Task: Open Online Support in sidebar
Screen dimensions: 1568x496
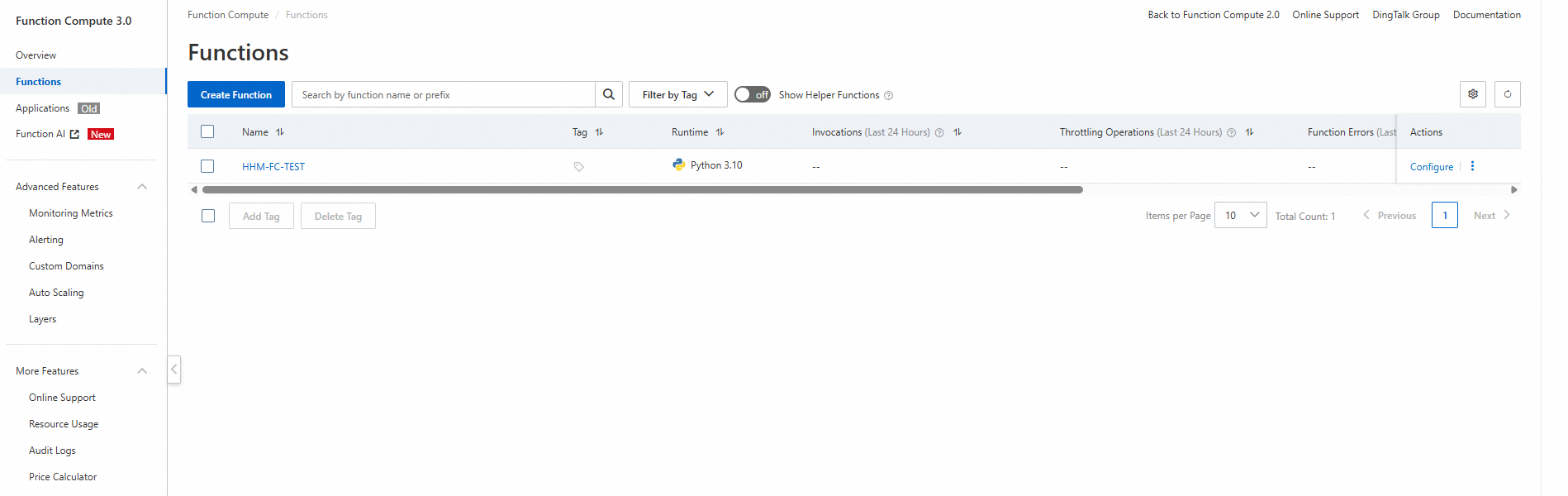Action: (62, 398)
